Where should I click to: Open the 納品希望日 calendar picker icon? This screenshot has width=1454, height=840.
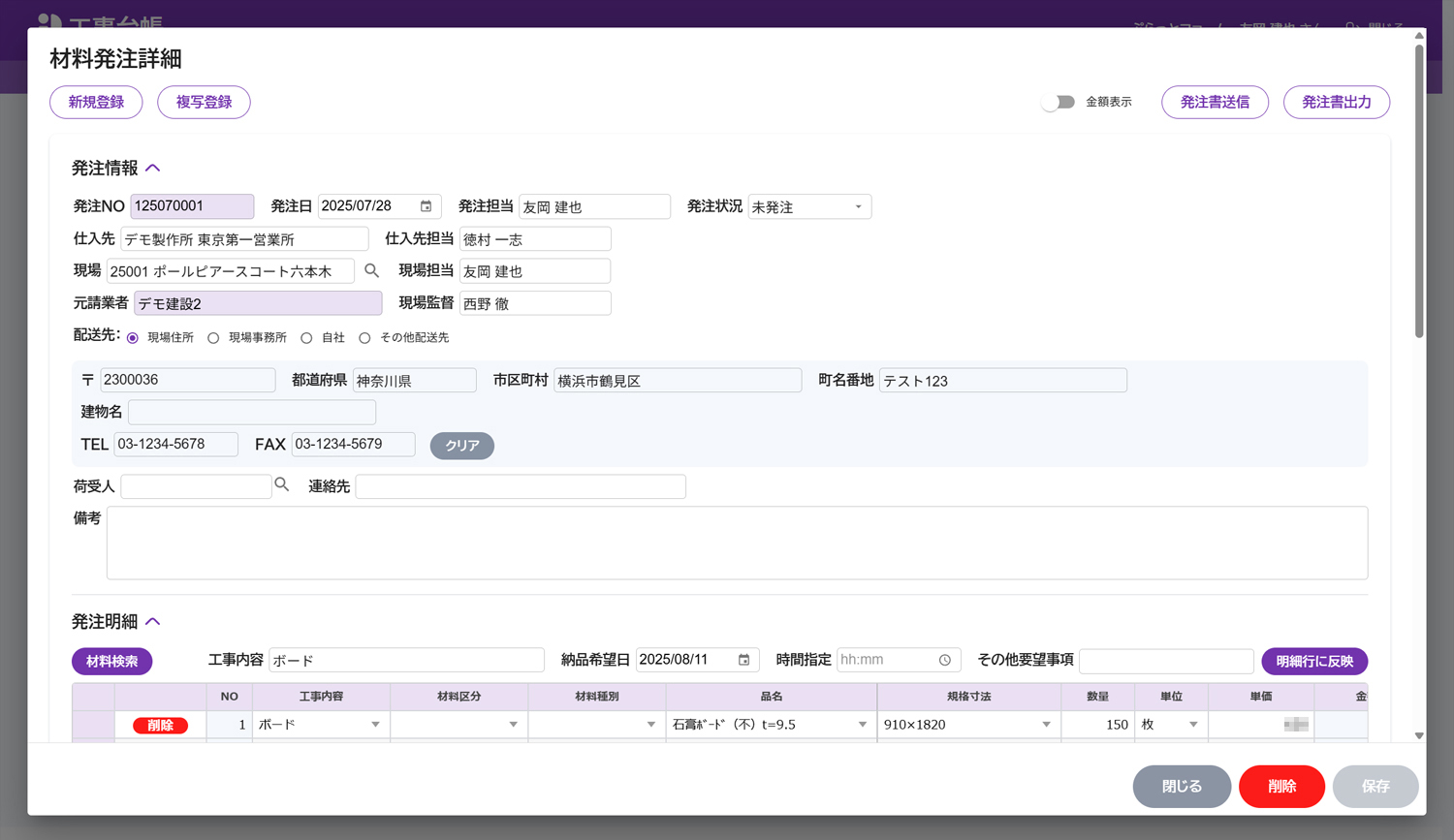click(744, 660)
